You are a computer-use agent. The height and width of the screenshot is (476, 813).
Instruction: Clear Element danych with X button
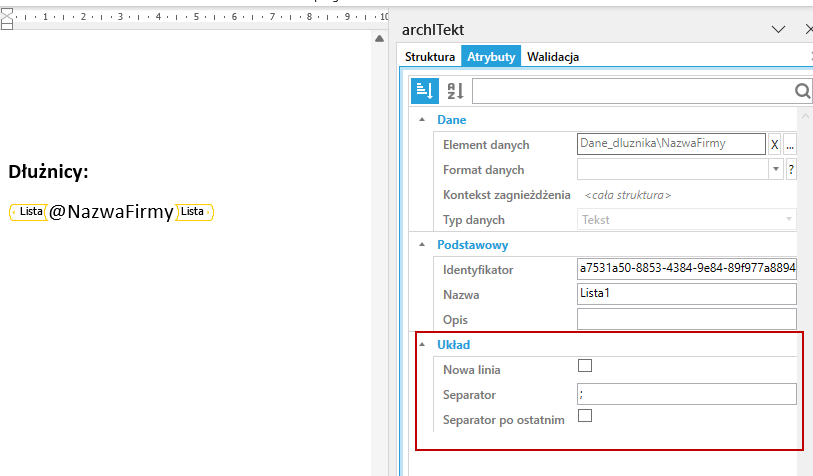(774, 145)
